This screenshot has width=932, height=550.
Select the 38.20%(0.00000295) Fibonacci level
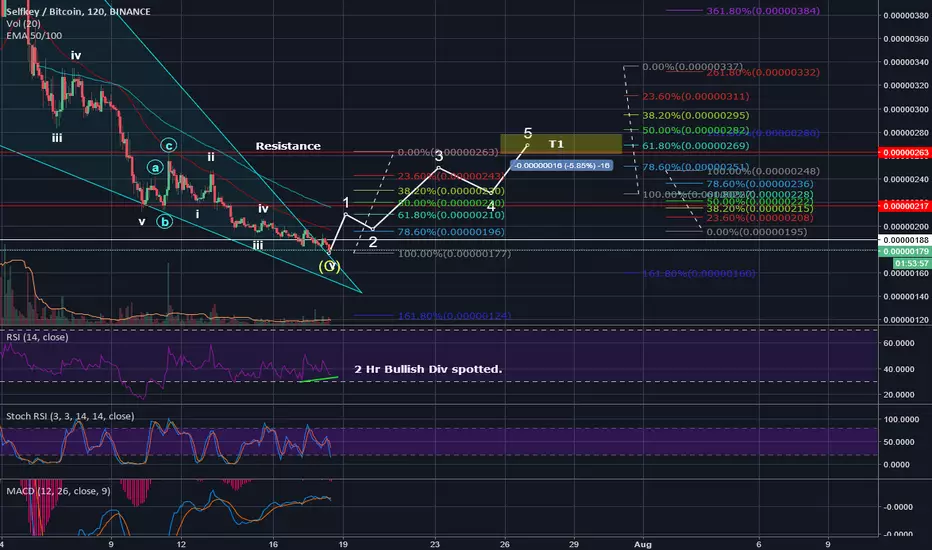click(x=695, y=115)
